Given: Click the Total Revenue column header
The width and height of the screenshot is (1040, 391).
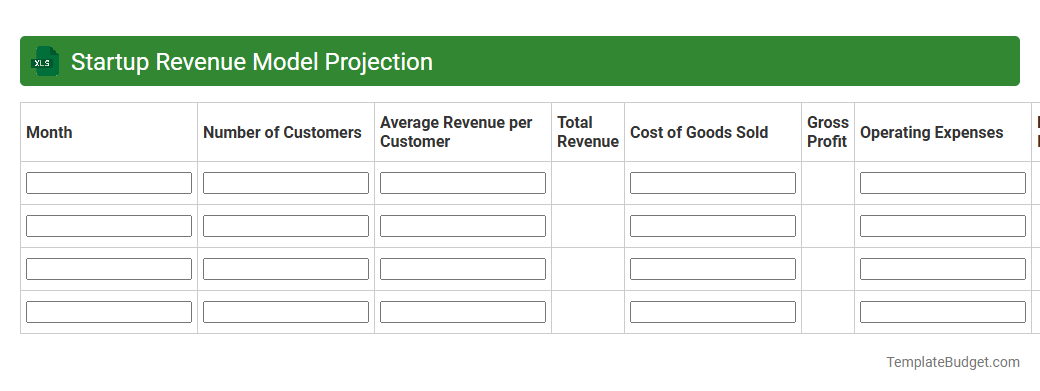Looking at the screenshot, I should point(588,132).
